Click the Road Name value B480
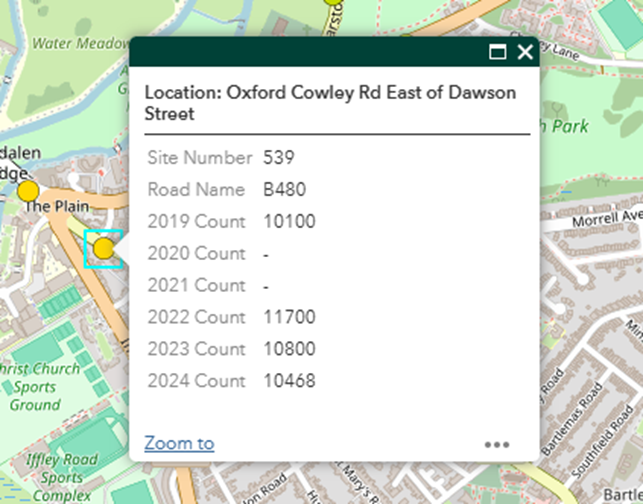 pos(285,190)
